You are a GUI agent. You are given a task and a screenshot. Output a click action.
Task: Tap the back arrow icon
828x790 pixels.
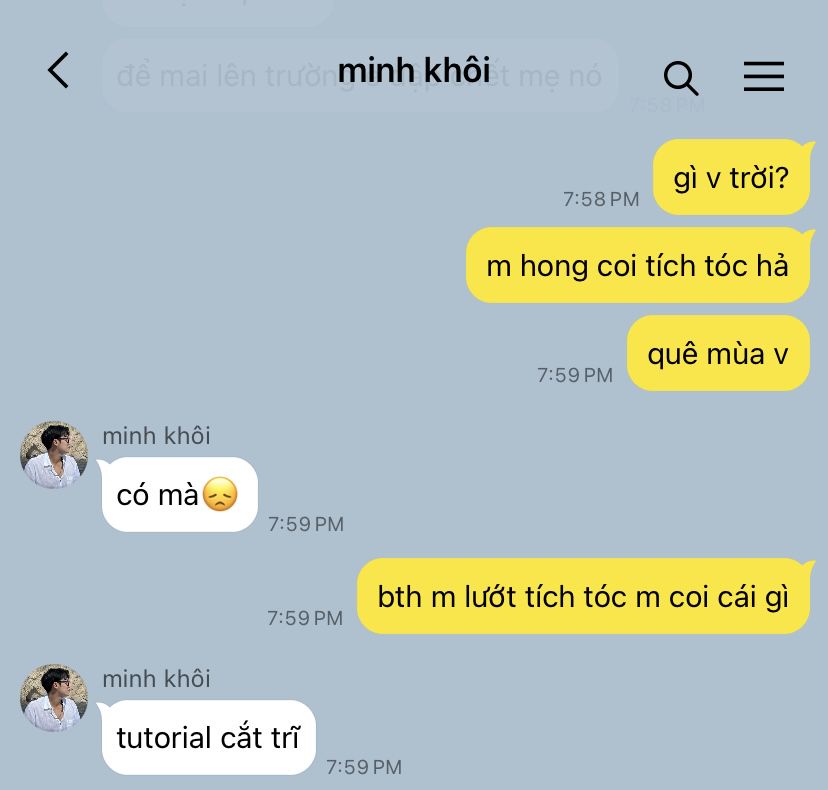[x=59, y=70]
